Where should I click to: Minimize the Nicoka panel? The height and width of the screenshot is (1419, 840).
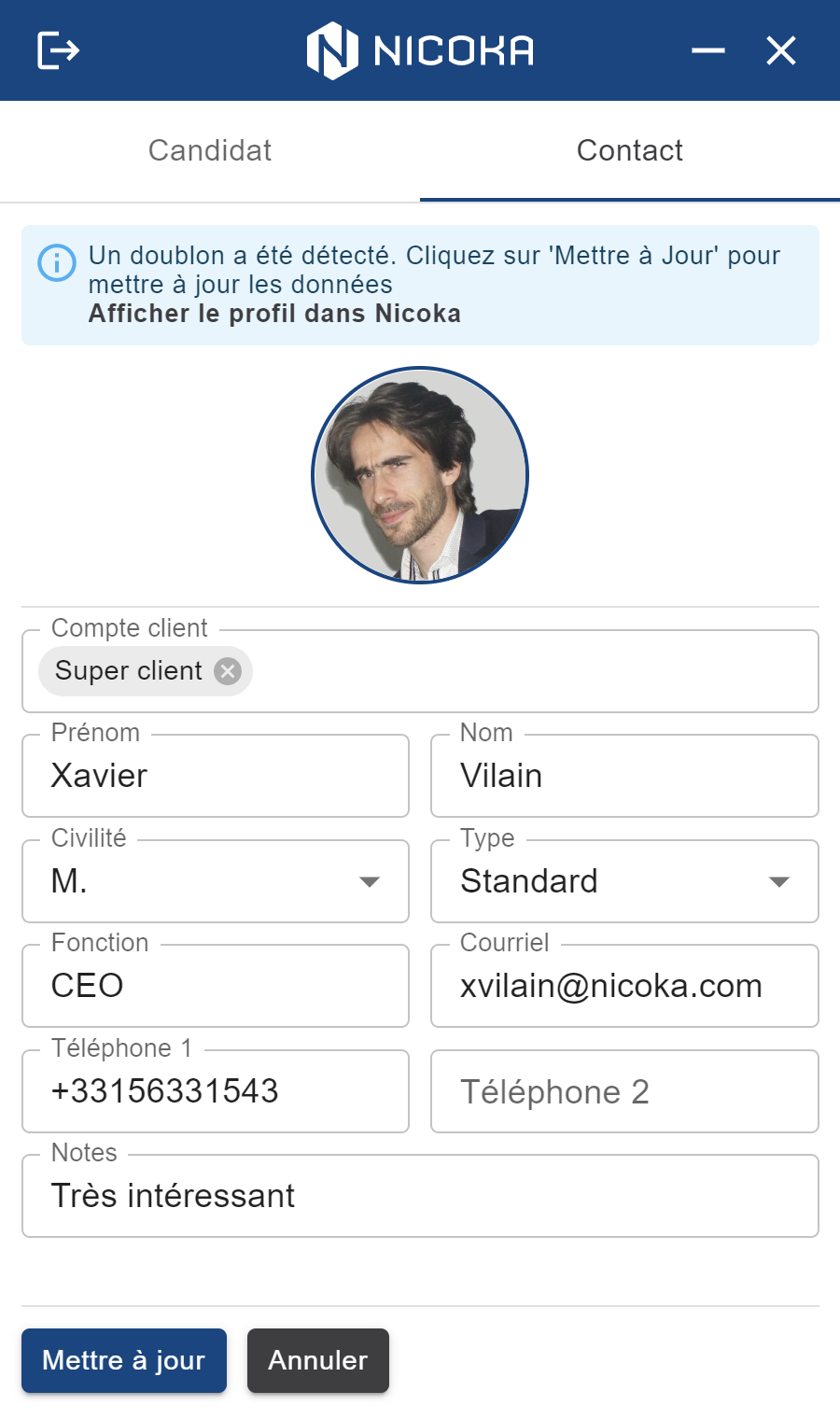point(708,50)
